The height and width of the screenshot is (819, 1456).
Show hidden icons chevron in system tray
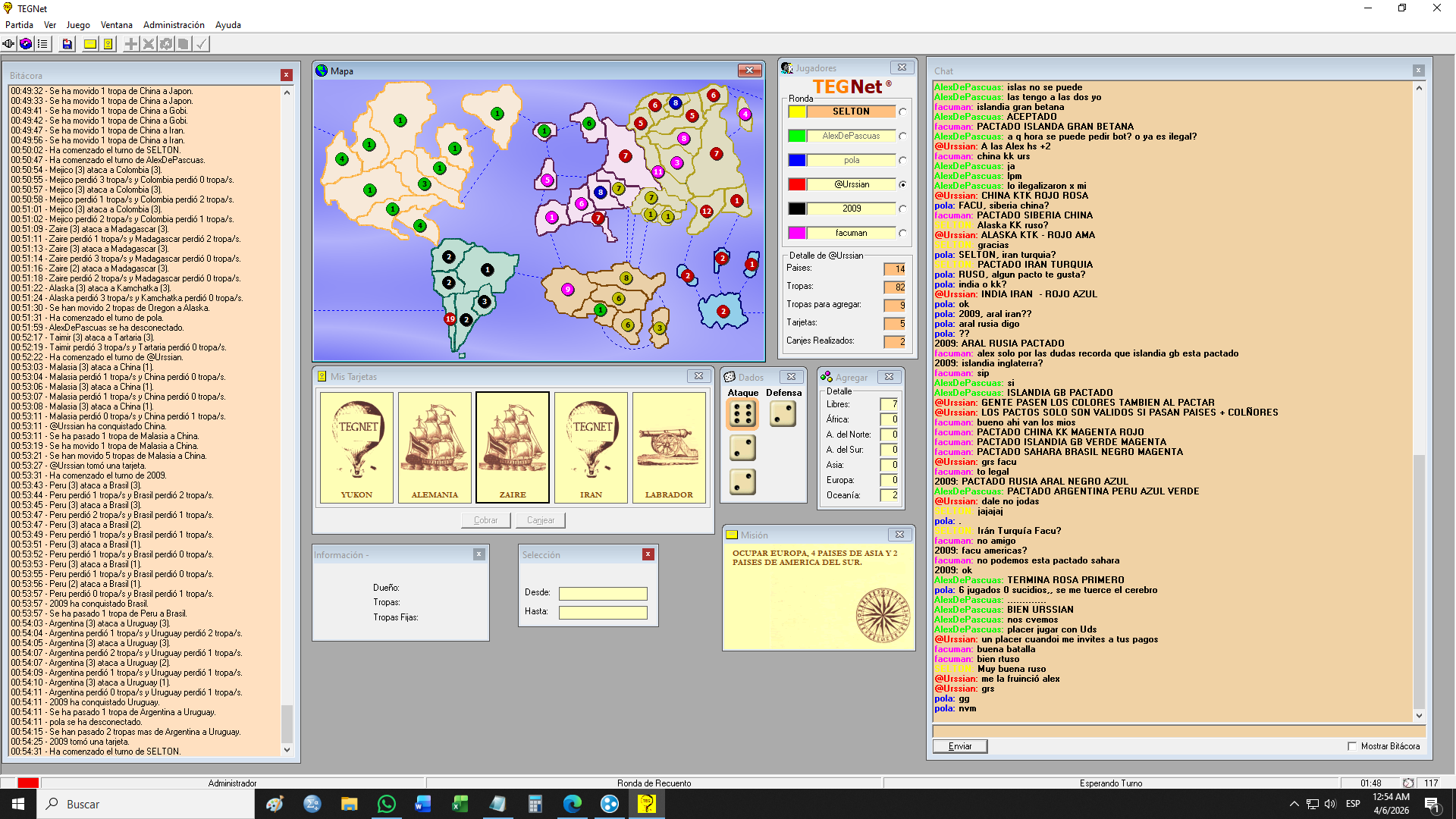point(1294,804)
